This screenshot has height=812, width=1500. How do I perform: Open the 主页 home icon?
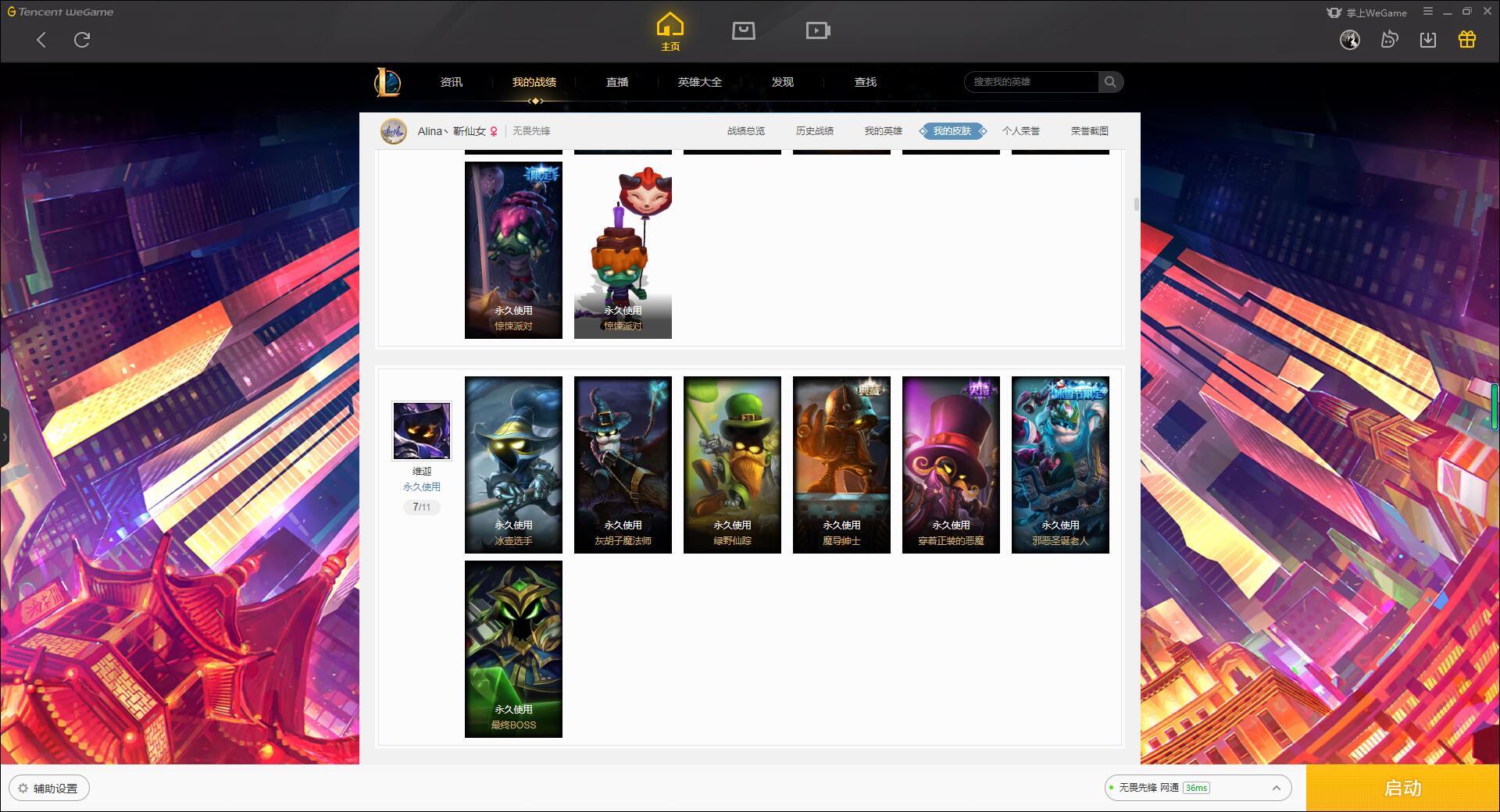click(x=670, y=32)
